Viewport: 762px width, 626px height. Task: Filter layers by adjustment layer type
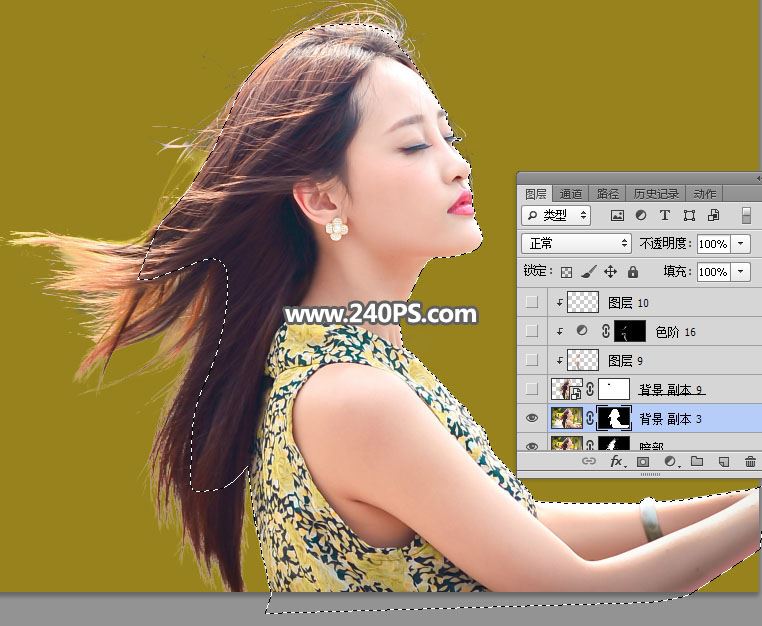tap(641, 216)
